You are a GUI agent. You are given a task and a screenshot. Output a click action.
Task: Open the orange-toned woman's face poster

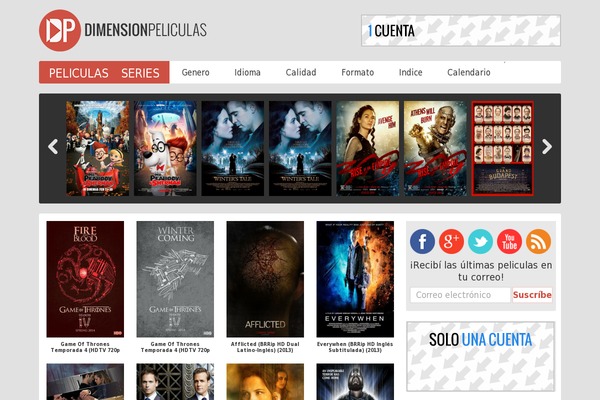(x=265, y=382)
